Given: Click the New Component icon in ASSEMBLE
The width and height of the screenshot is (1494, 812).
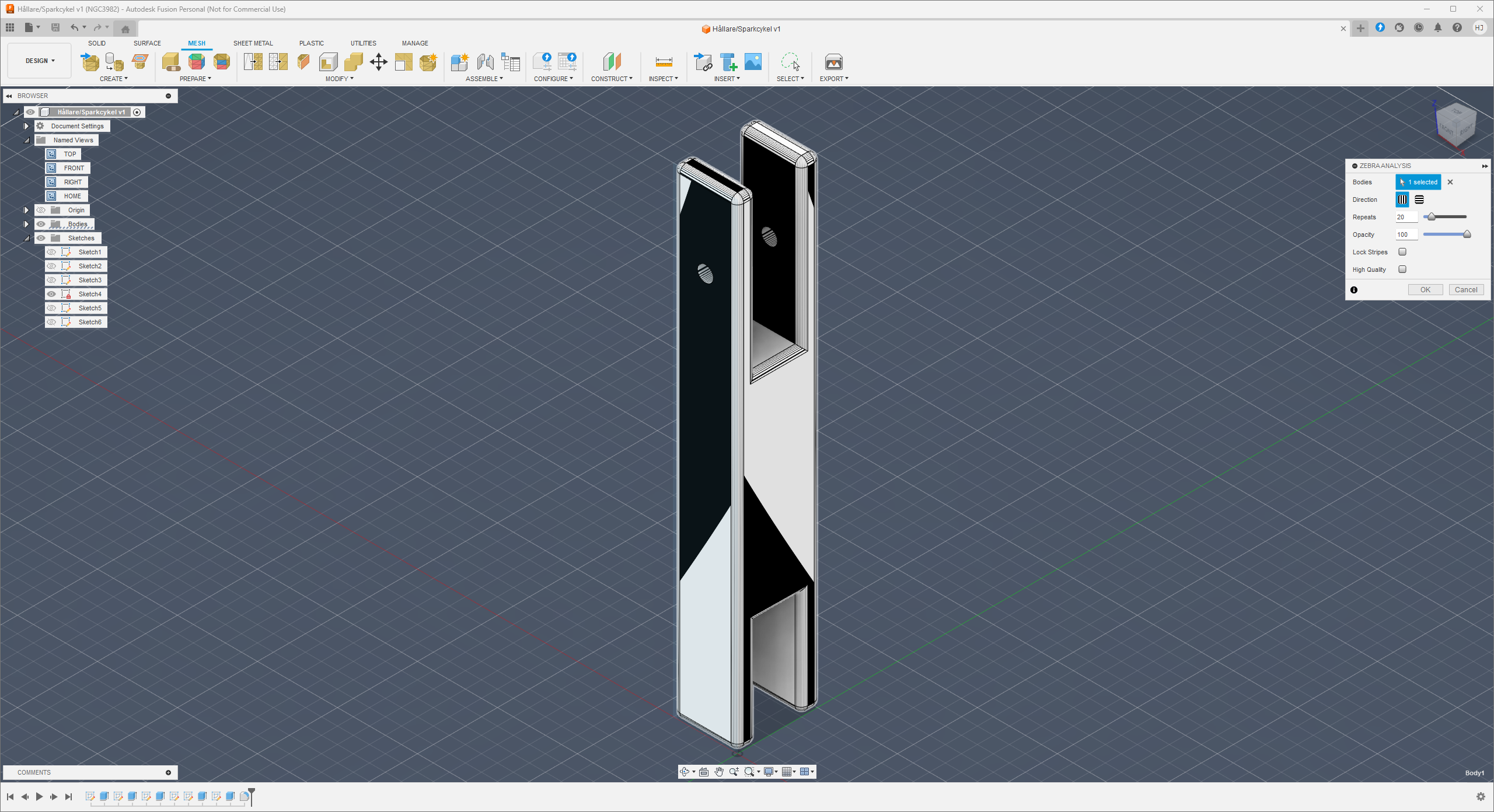Looking at the screenshot, I should click(460, 62).
